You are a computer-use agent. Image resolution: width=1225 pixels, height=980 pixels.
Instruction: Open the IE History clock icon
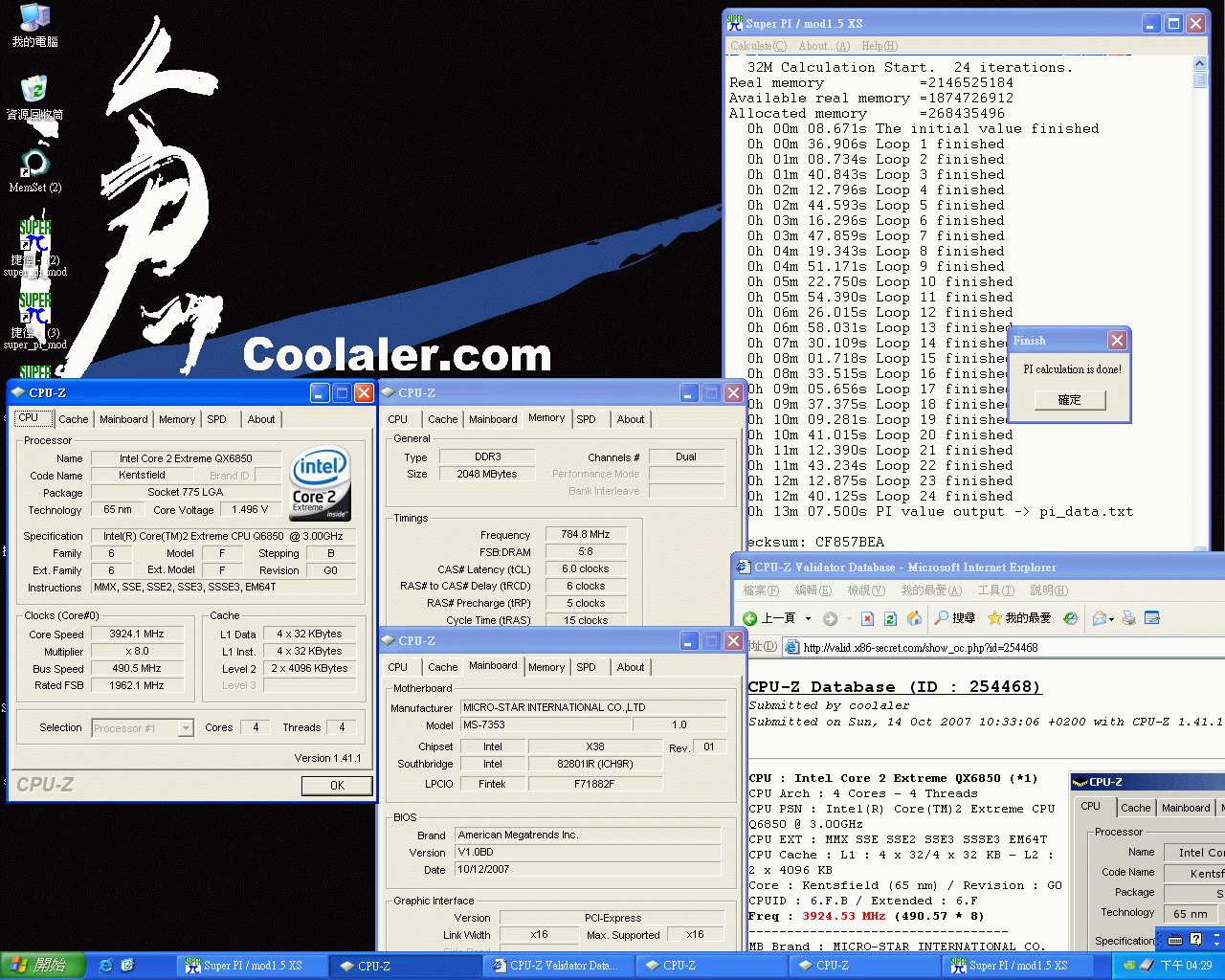click(x=1070, y=618)
